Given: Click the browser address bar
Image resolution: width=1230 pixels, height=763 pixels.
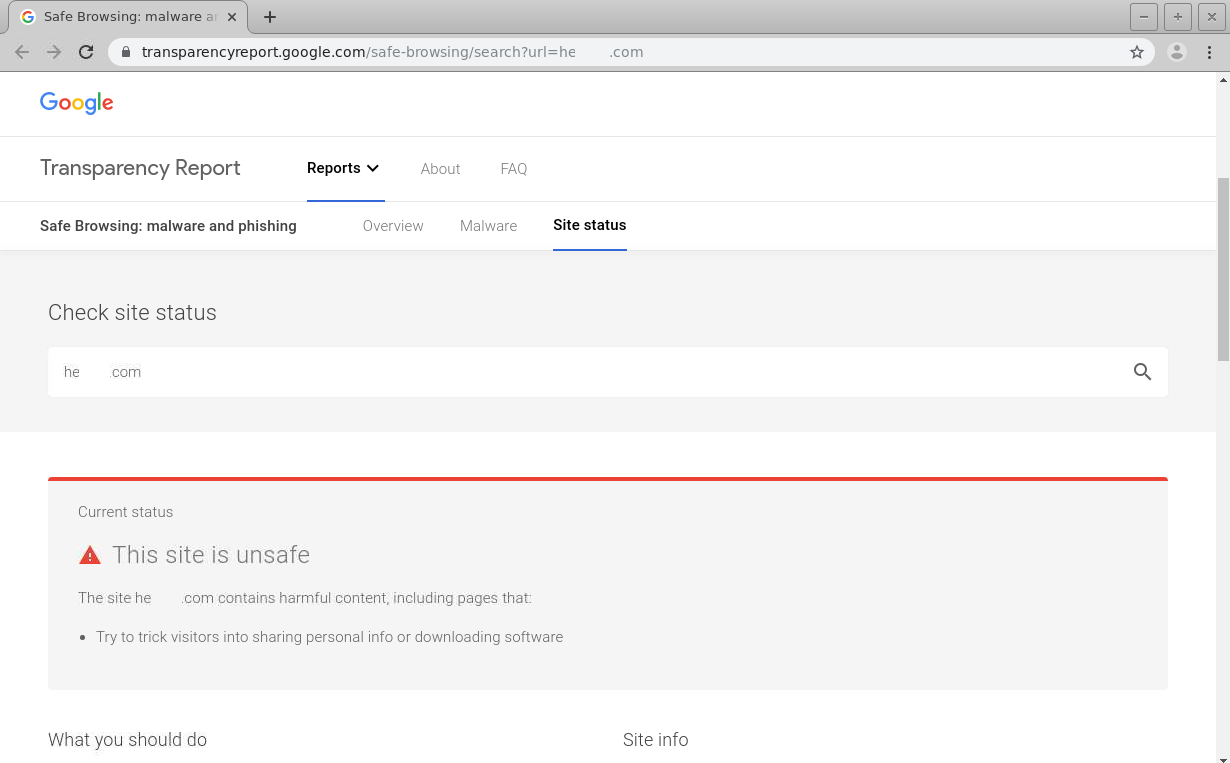Looking at the screenshot, I should coord(630,52).
